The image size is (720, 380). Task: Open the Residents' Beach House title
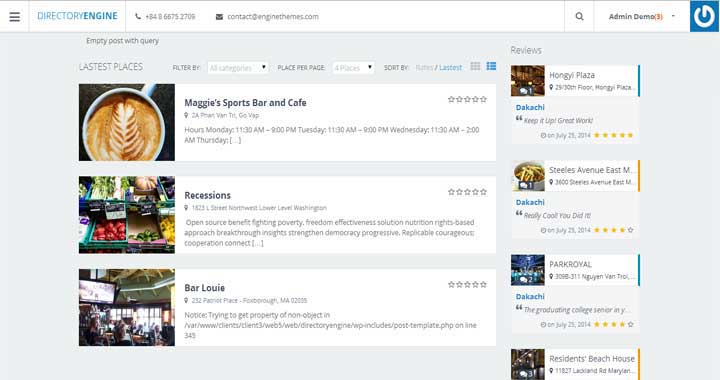(x=592, y=359)
